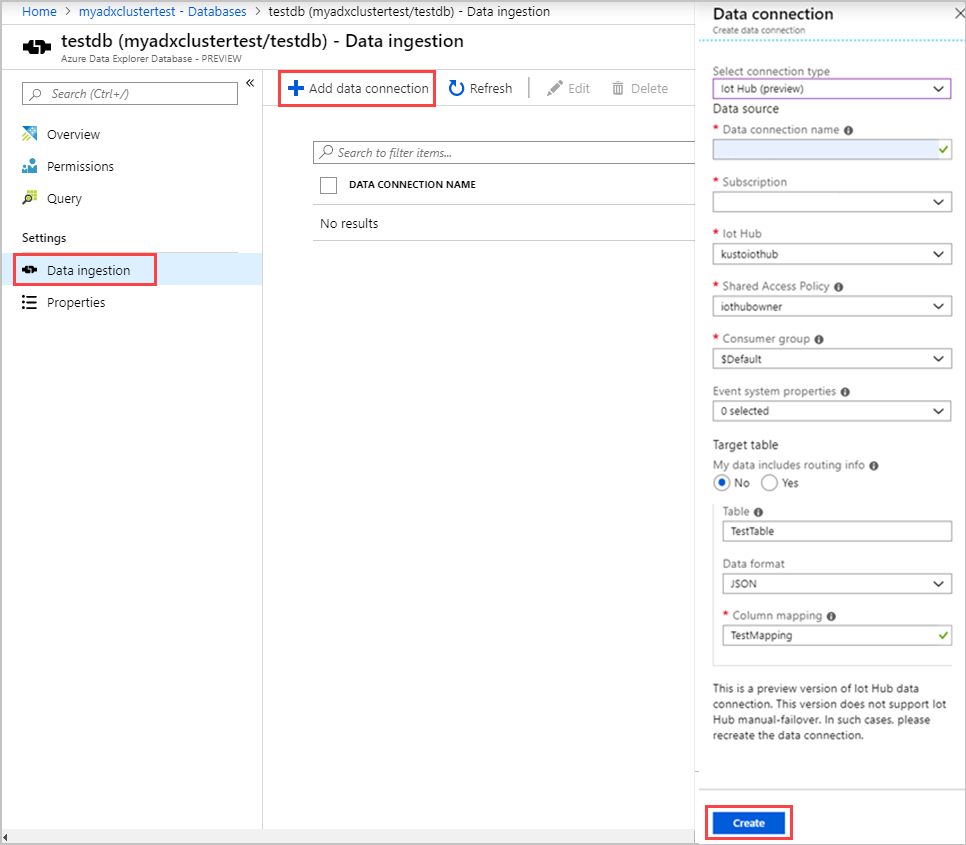Click info icon beside Shared Access Policy
This screenshot has height=845, width=966.
(x=838, y=287)
